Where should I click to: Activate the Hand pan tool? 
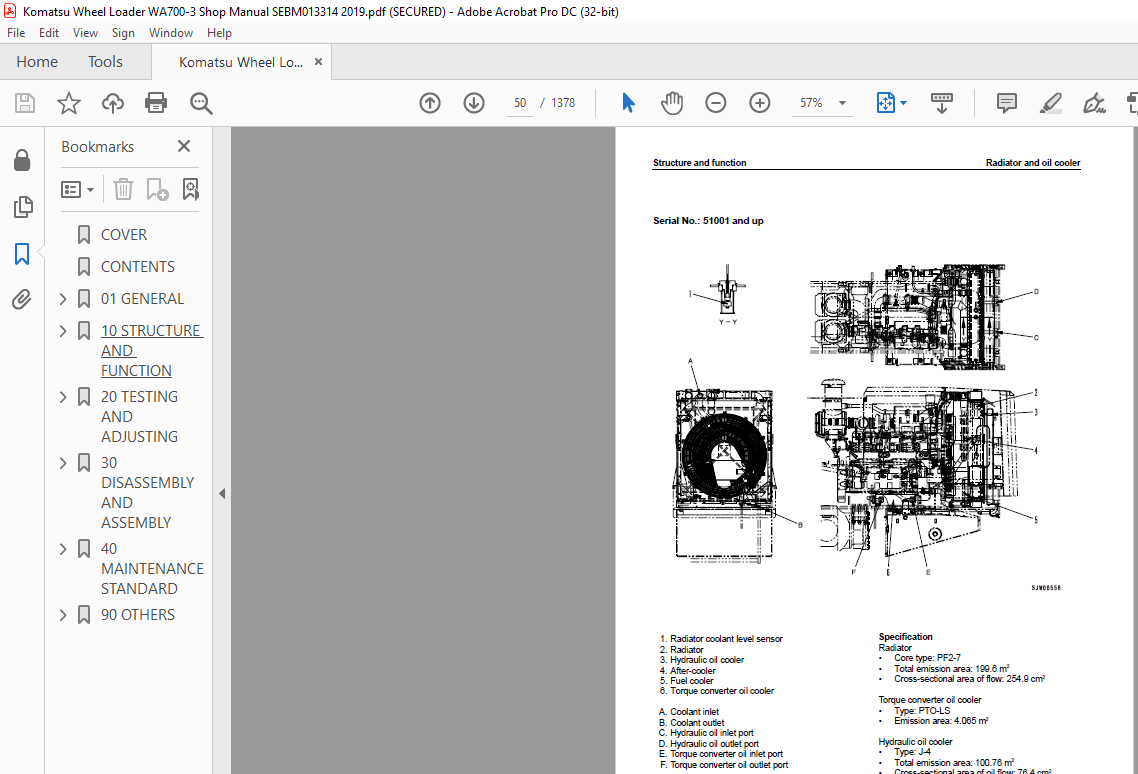click(x=672, y=103)
